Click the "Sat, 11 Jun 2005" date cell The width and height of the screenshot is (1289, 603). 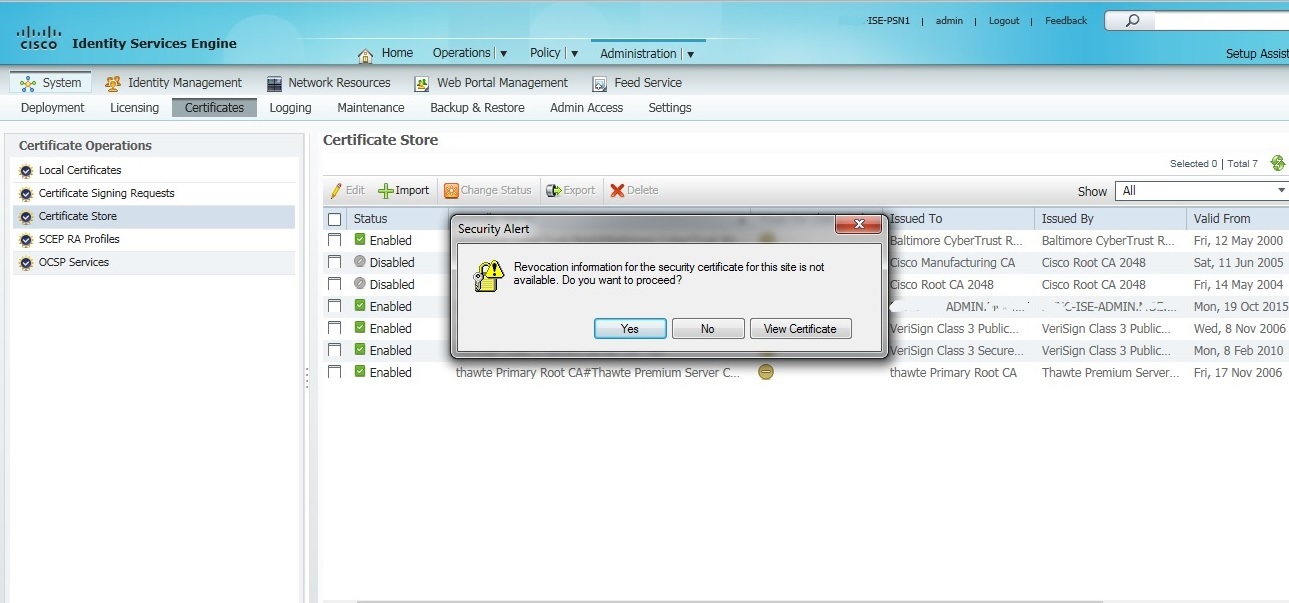coord(1239,263)
